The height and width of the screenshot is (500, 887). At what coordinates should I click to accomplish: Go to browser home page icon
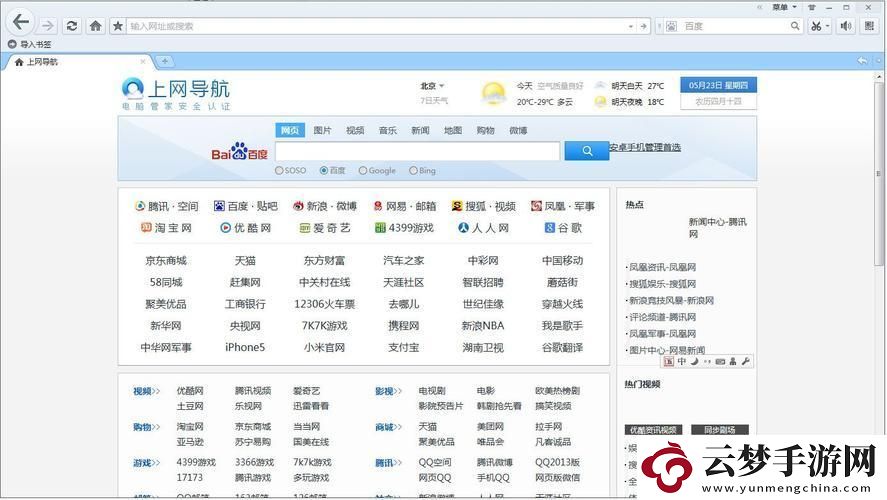tap(96, 26)
